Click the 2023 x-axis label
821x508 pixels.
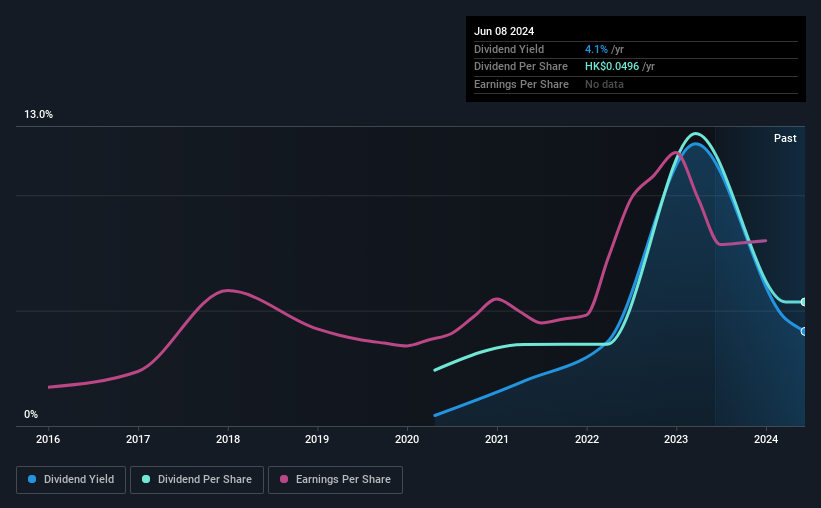tap(676, 439)
